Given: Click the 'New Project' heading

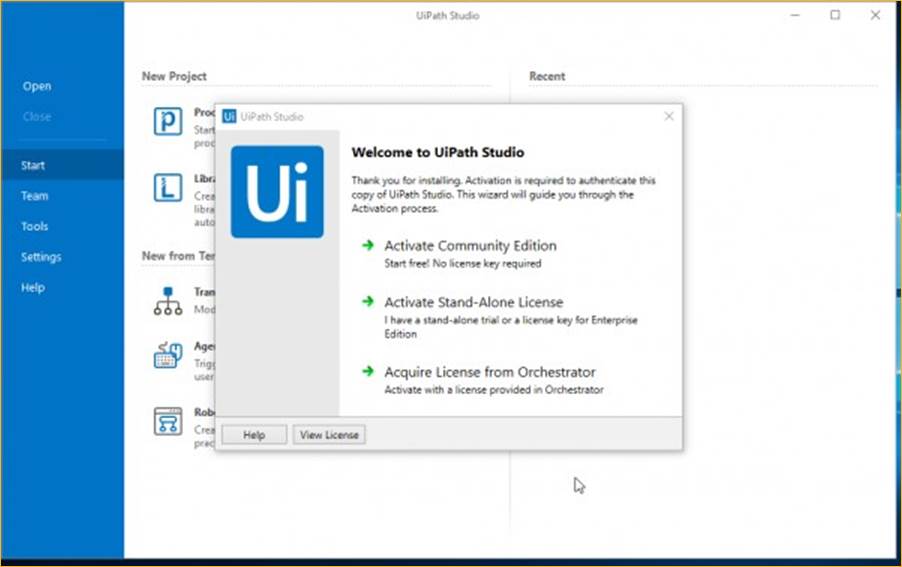Looking at the screenshot, I should pyautogui.click(x=174, y=76).
